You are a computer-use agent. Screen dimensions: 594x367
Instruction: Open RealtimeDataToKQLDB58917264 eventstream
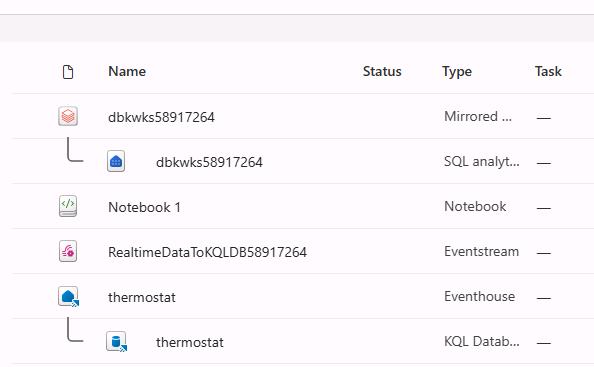point(207,252)
